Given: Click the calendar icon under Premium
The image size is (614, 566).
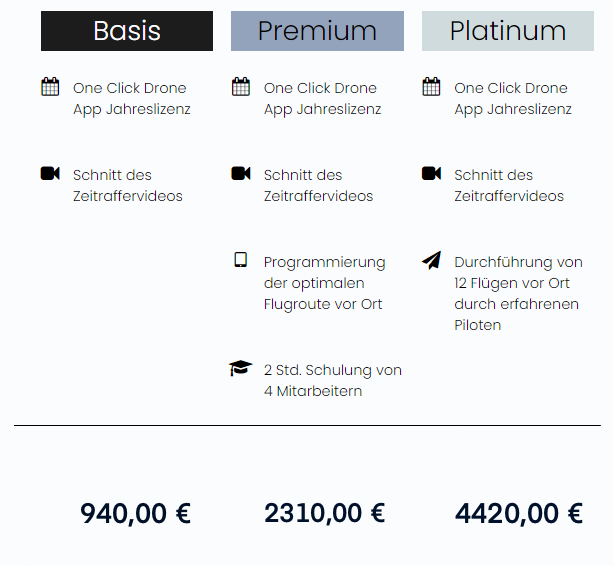Looking at the screenshot, I should click(241, 87).
